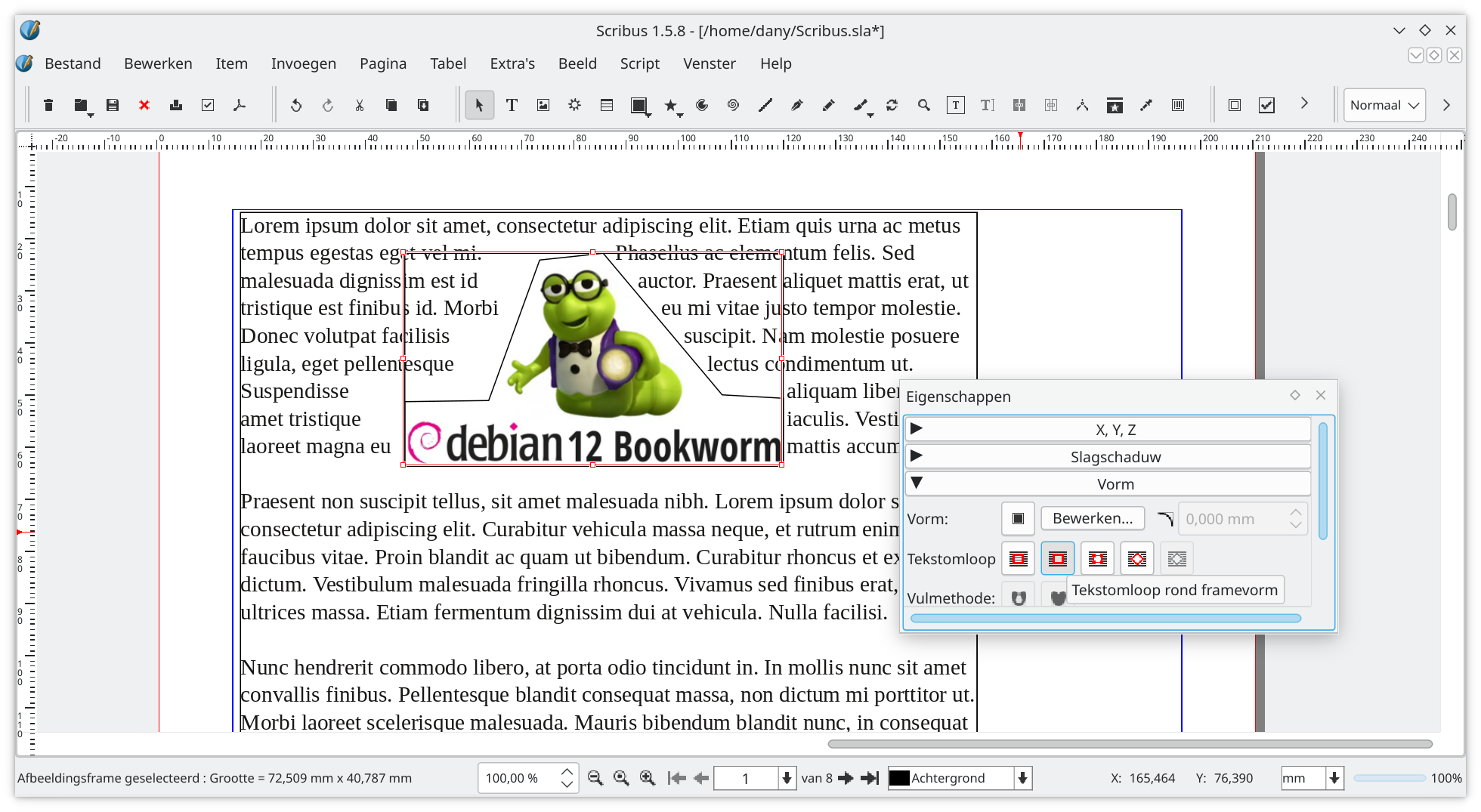Enable text flow around contour line
The width and height of the screenshot is (1481, 812).
(x=1137, y=559)
